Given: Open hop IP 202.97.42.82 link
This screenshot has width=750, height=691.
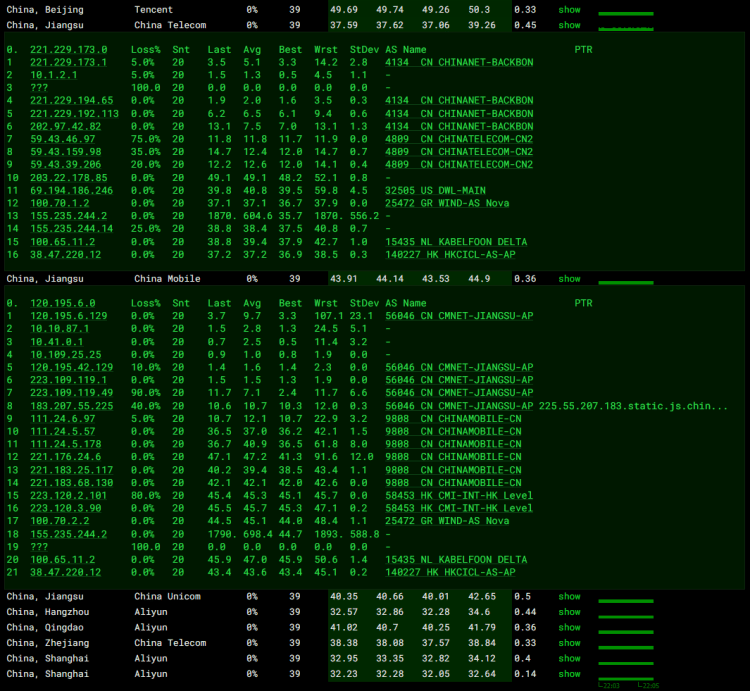Looking at the screenshot, I should pos(66,126).
